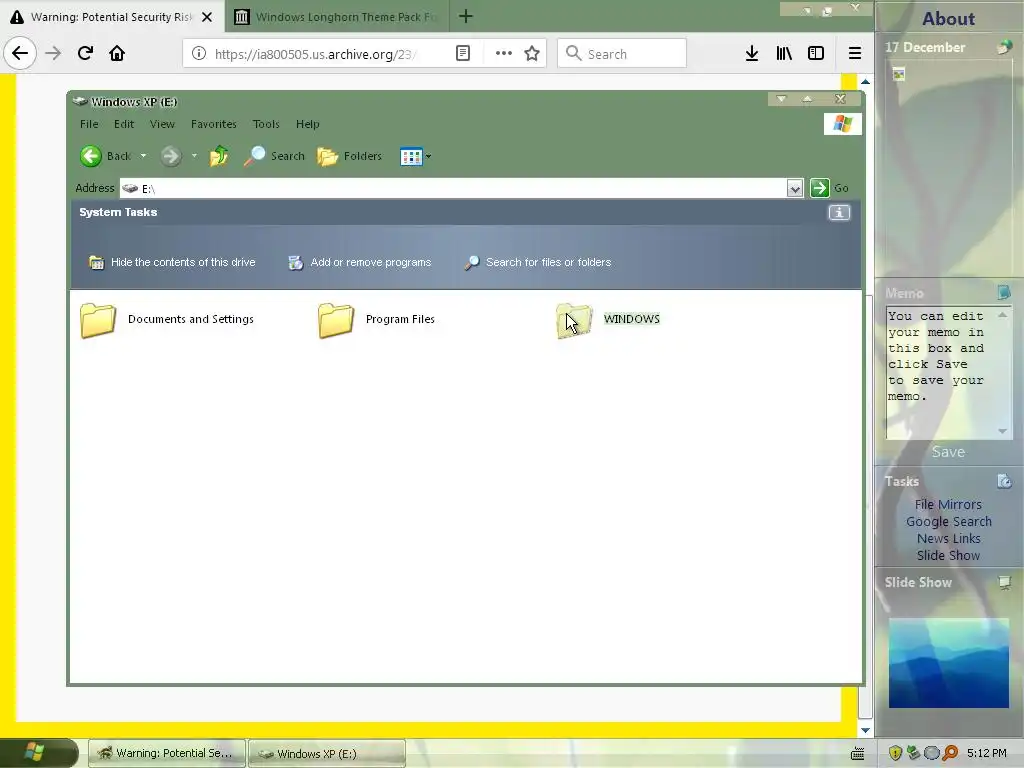
Task: Expand the Forward history dropdown arrow
Action: pyautogui.click(x=194, y=156)
